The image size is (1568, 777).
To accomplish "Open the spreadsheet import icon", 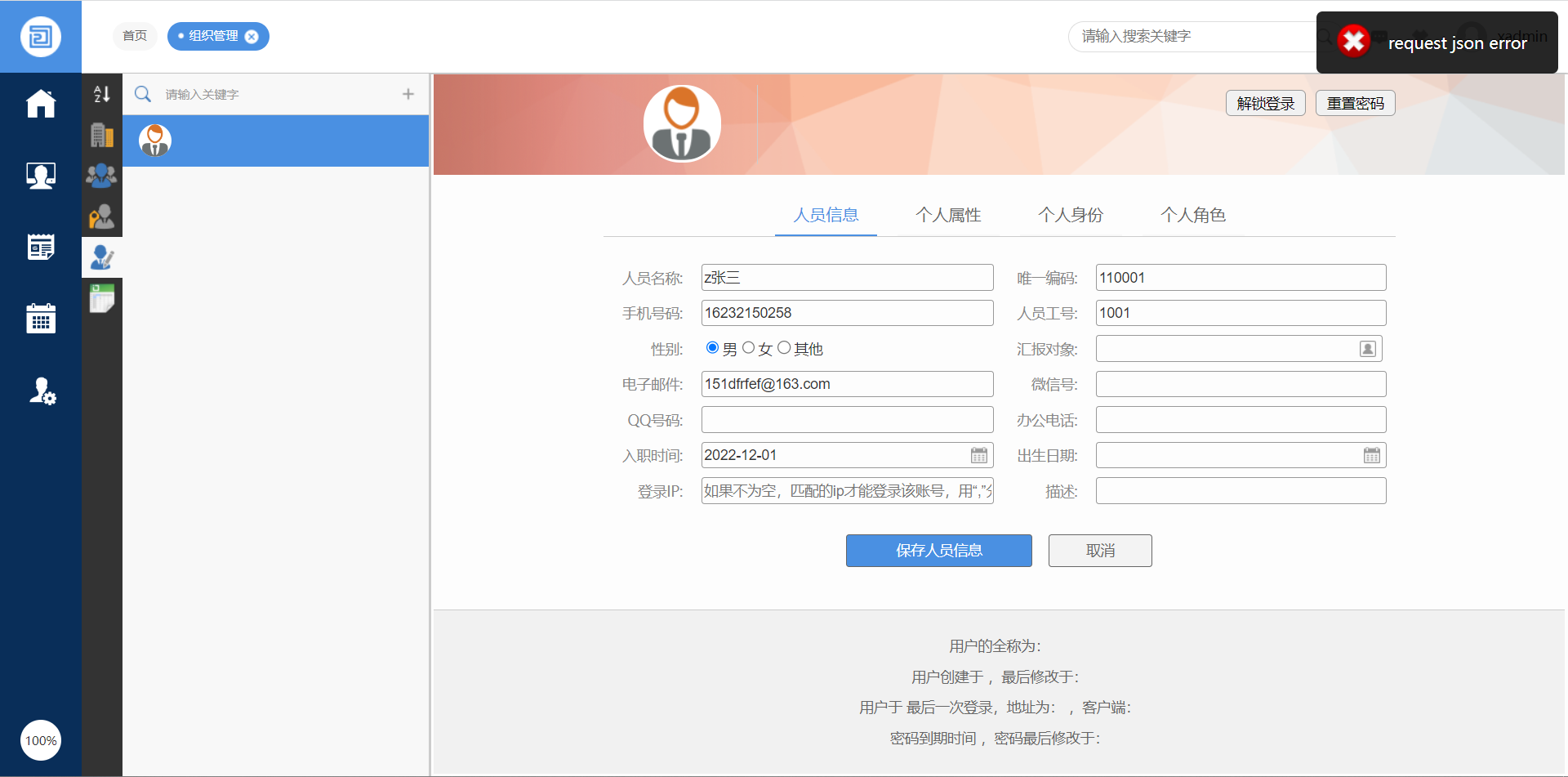I will pyautogui.click(x=102, y=298).
